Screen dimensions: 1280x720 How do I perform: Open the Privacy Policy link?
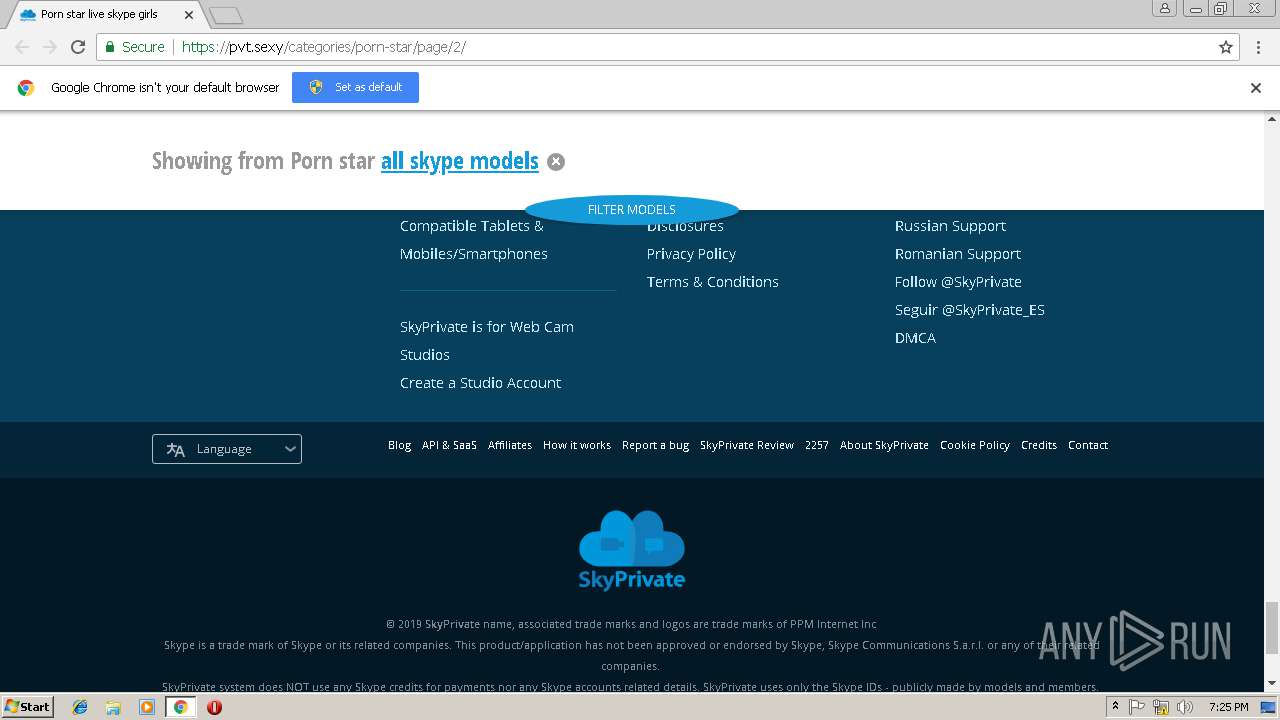click(x=691, y=254)
